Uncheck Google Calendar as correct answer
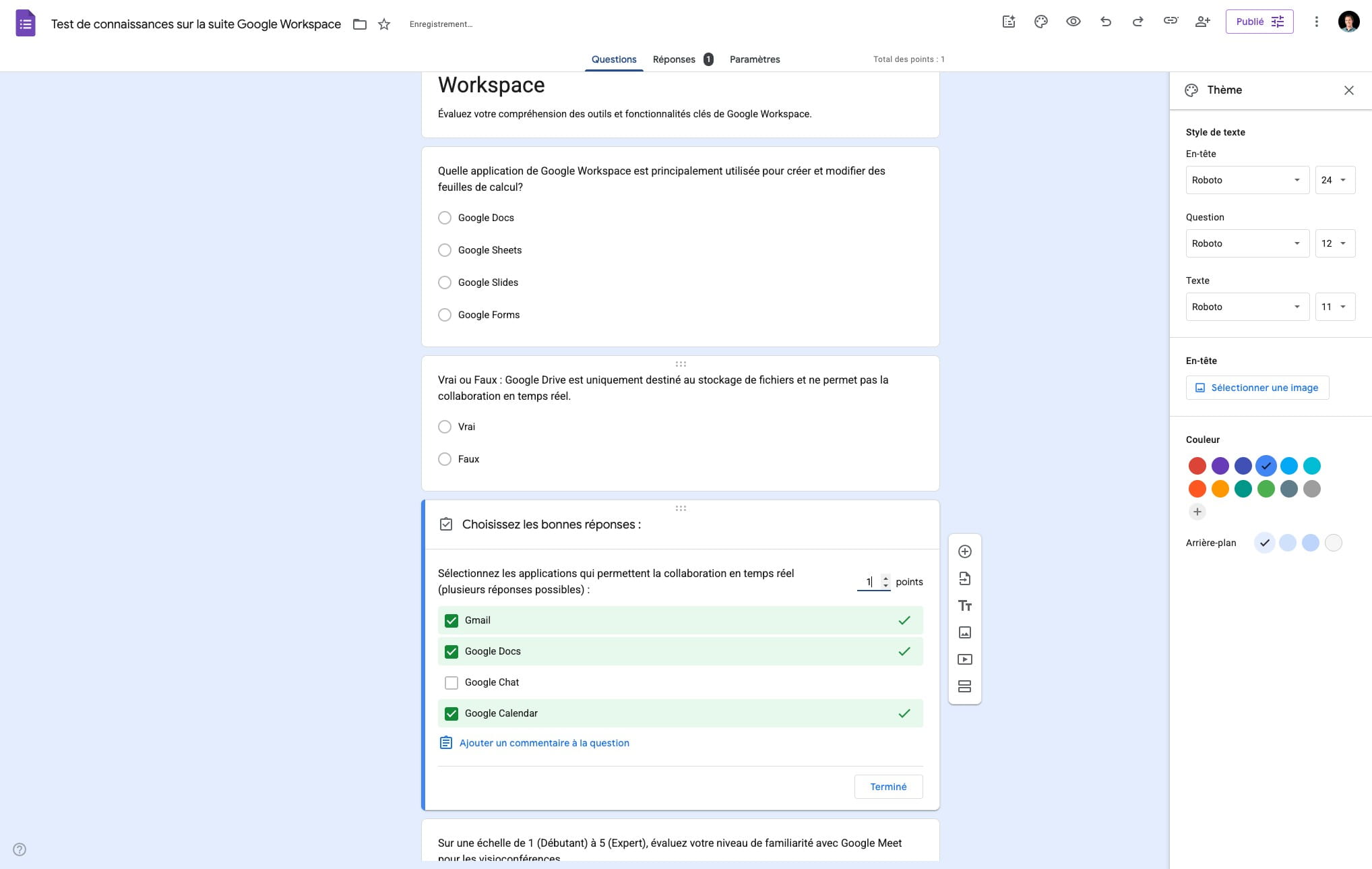 point(451,713)
